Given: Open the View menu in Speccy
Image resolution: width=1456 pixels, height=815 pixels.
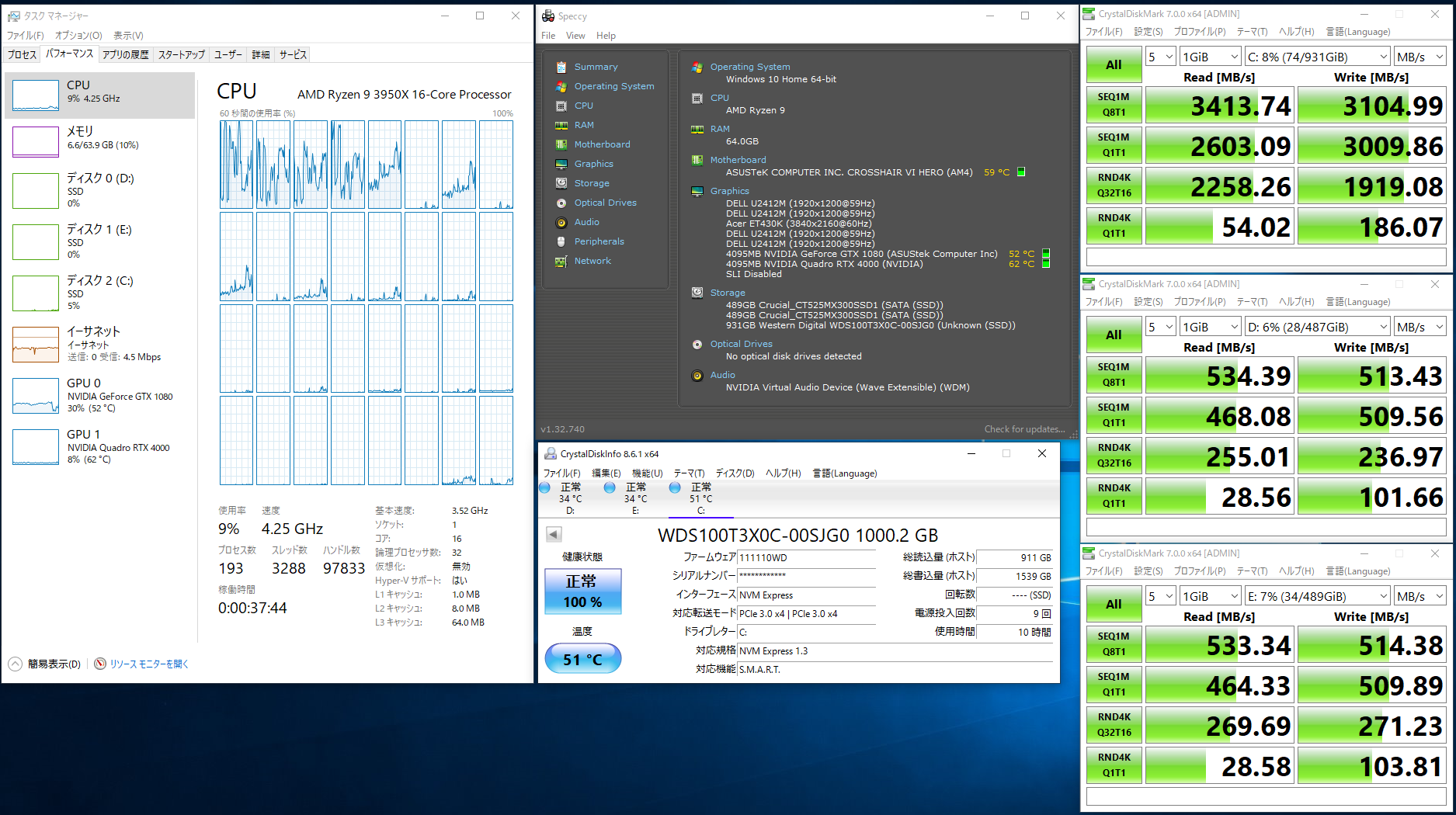Looking at the screenshot, I should click(575, 36).
